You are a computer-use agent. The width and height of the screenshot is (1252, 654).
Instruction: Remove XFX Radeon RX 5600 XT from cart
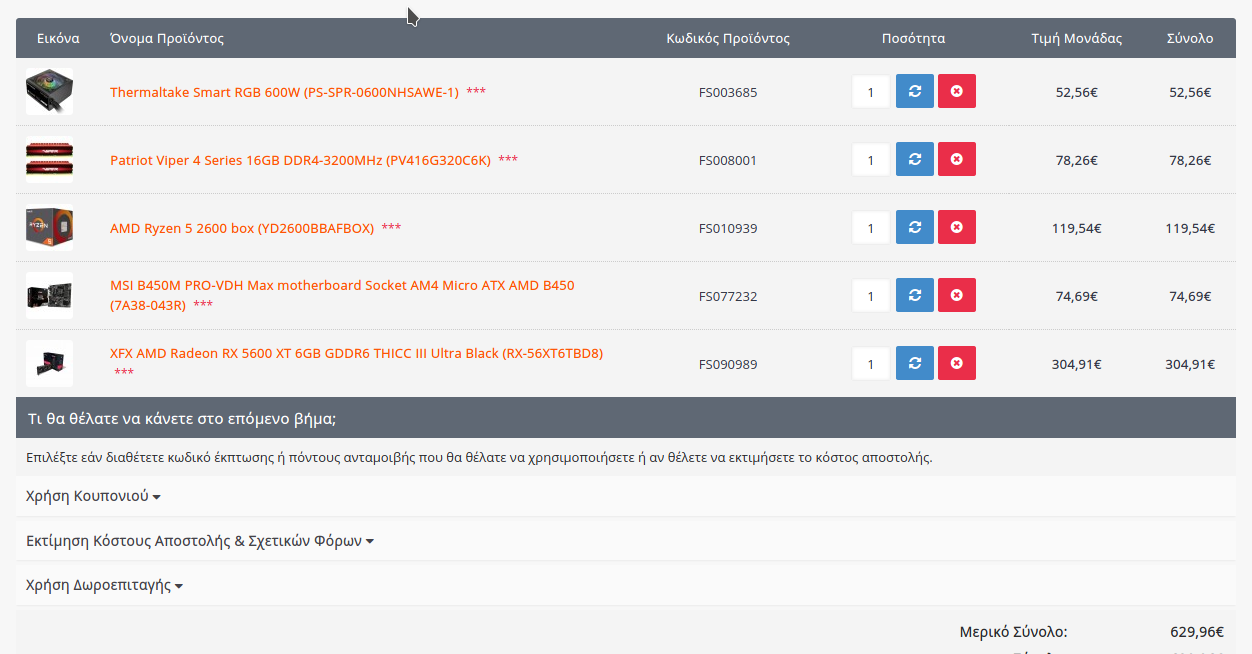pyautogui.click(x=956, y=363)
